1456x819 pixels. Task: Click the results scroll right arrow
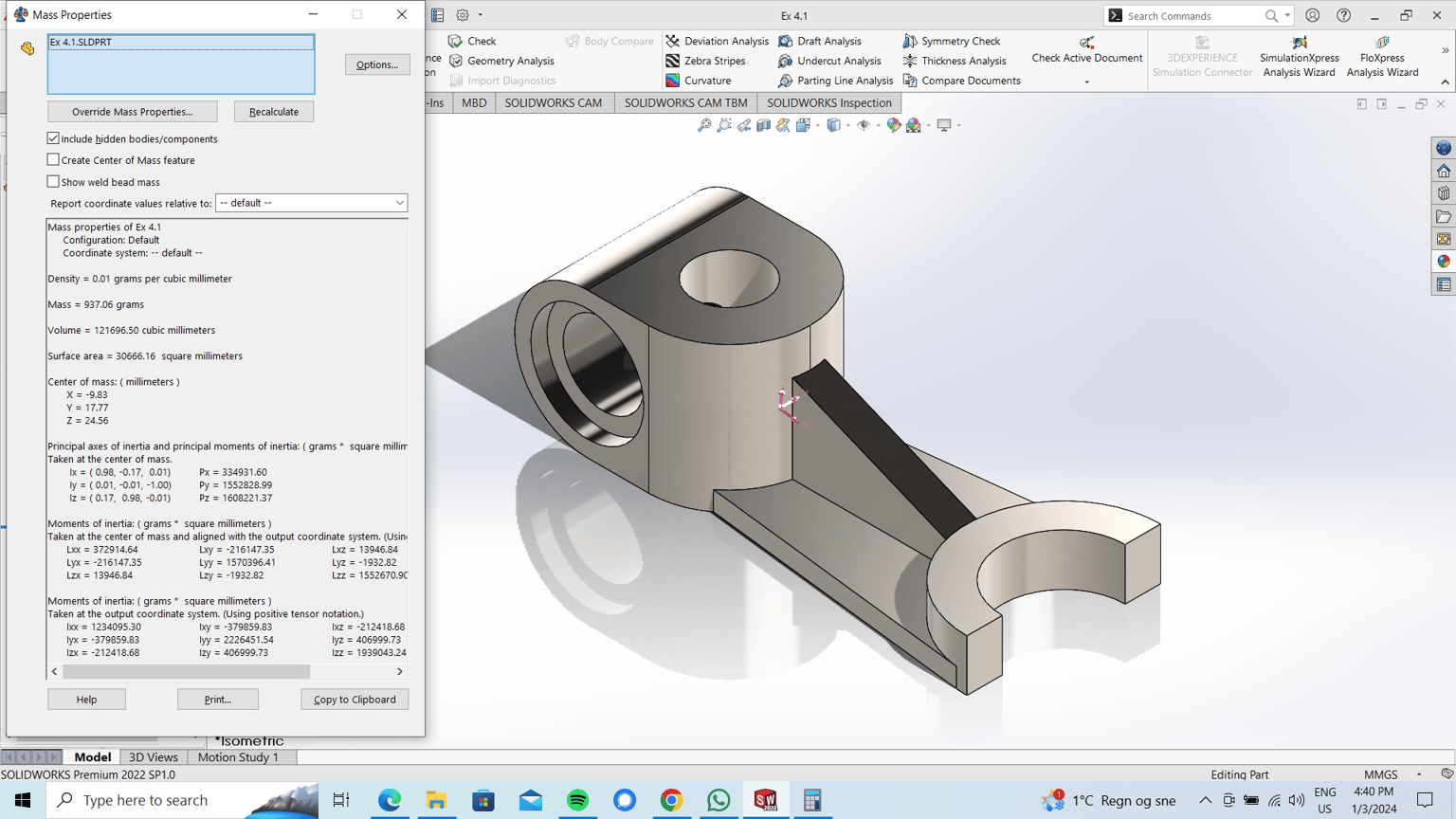(400, 671)
